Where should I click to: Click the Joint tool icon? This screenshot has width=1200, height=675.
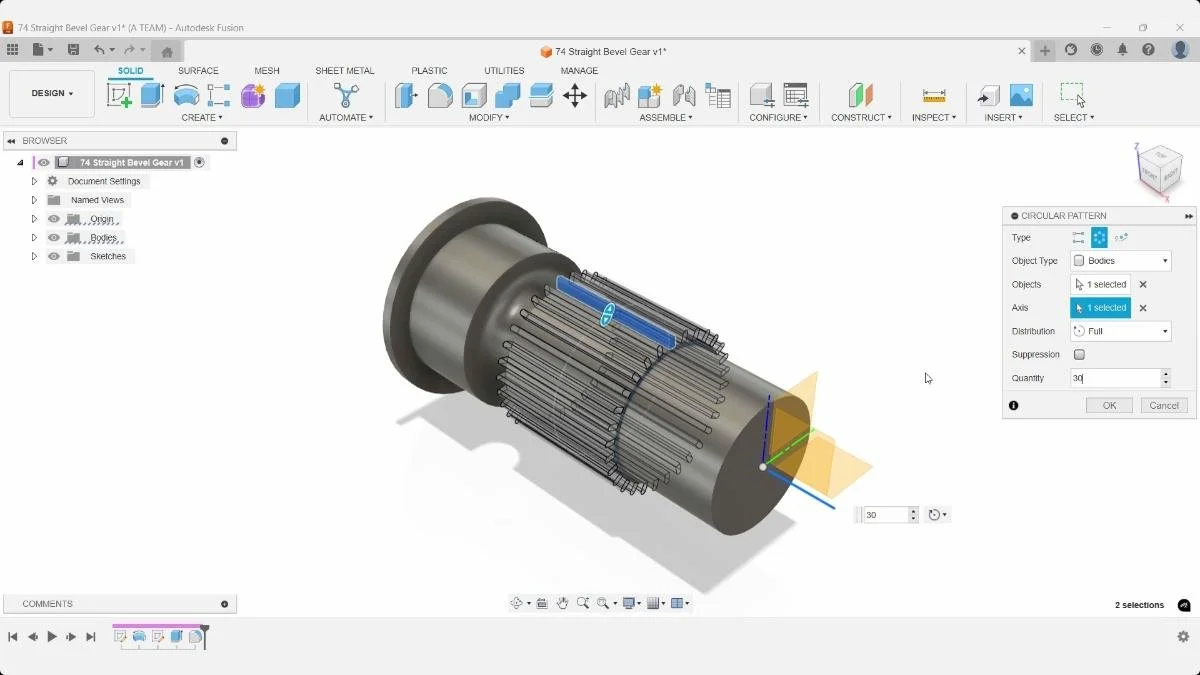tap(617, 95)
